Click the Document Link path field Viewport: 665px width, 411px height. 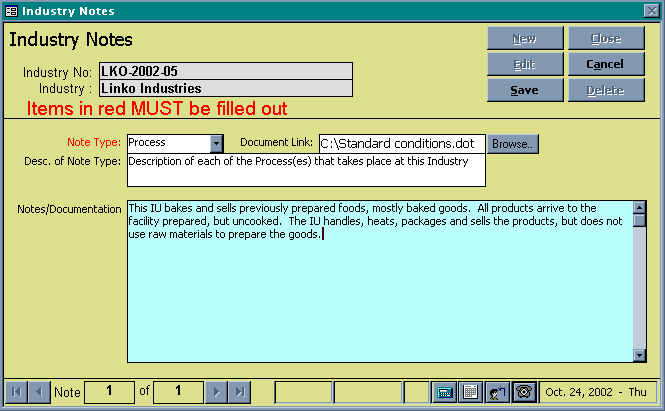[x=402, y=144]
